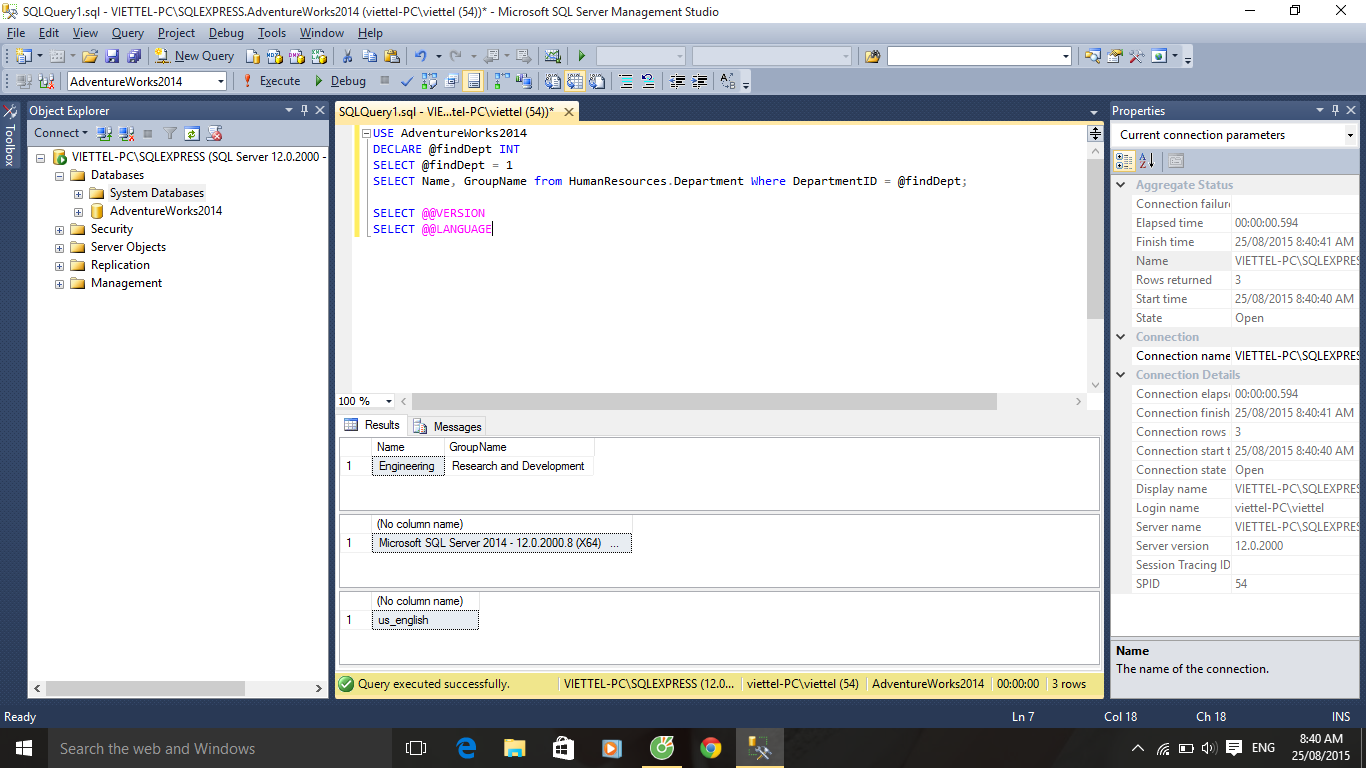Click the Results to Grid icon
Viewport: 1366px width, 768px height.
point(575,81)
